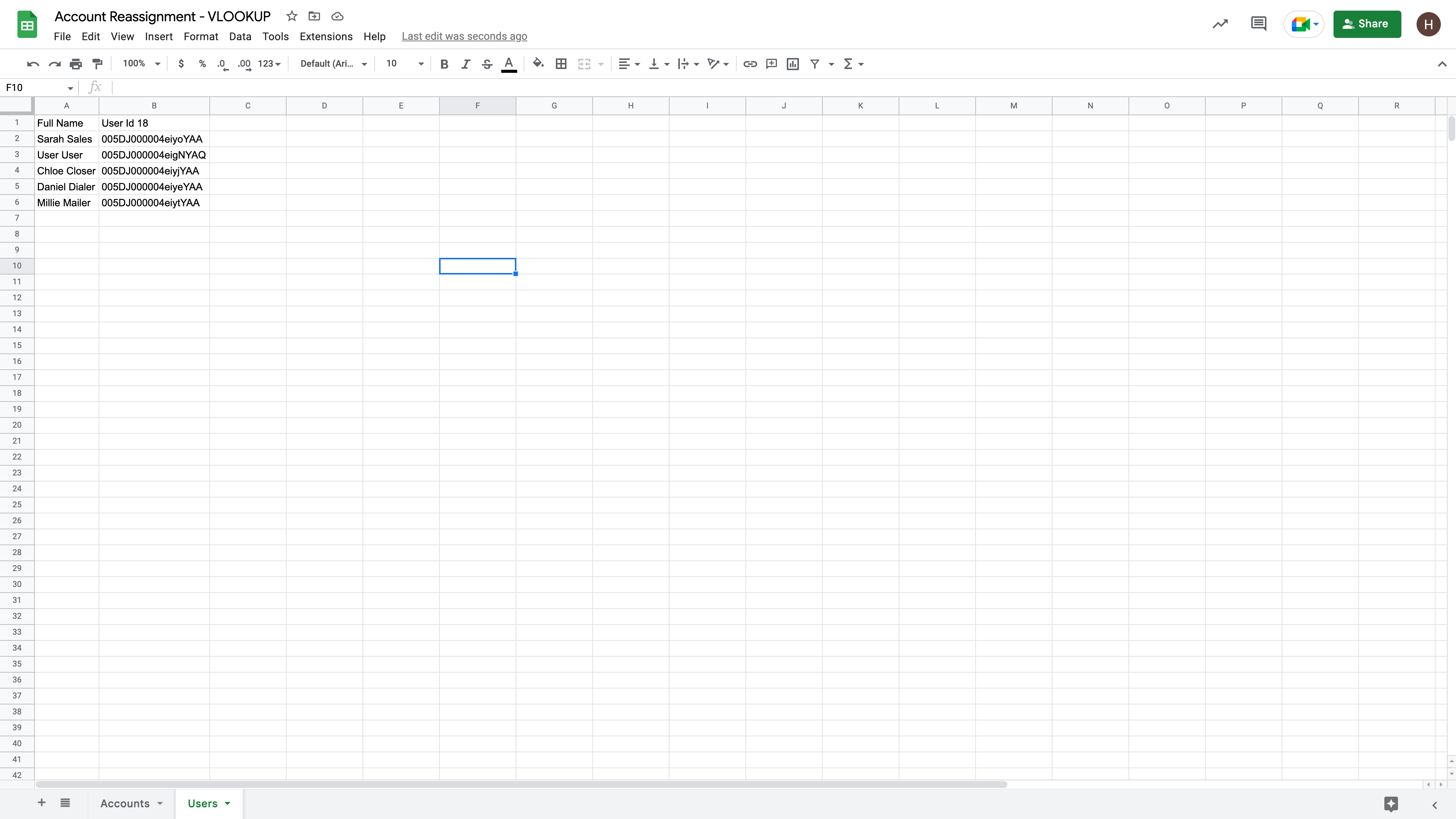
Task: Open the font size dropdown
Action: pyautogui.click(x=420, y=64)
